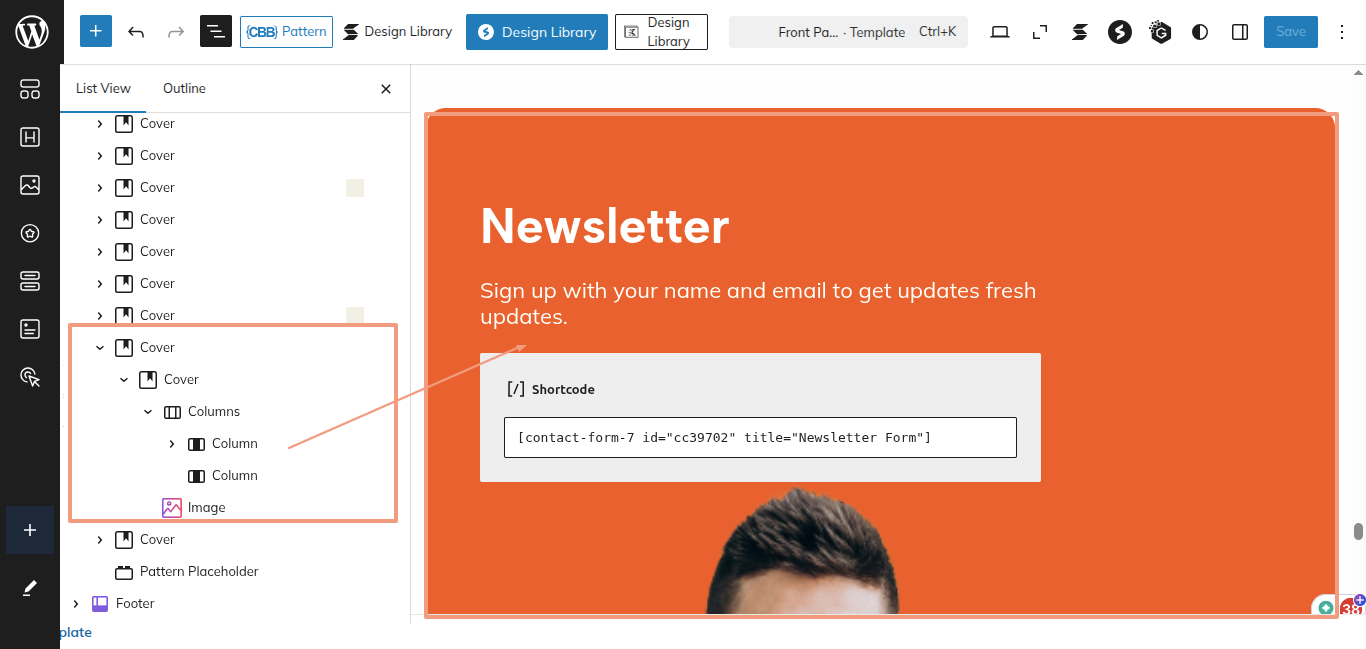Click the blue block inserter plus button
Viewport: 1366px width, 649px height.
(x=95, y=32)
